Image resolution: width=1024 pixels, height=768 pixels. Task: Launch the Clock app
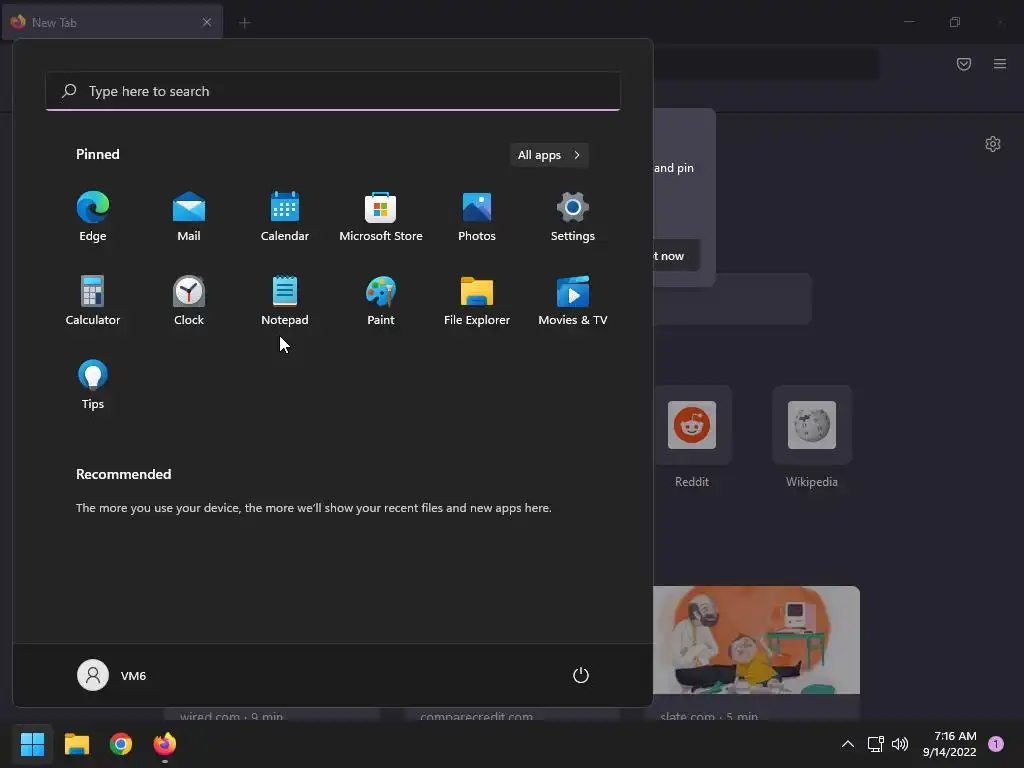[x=189, y=301]
